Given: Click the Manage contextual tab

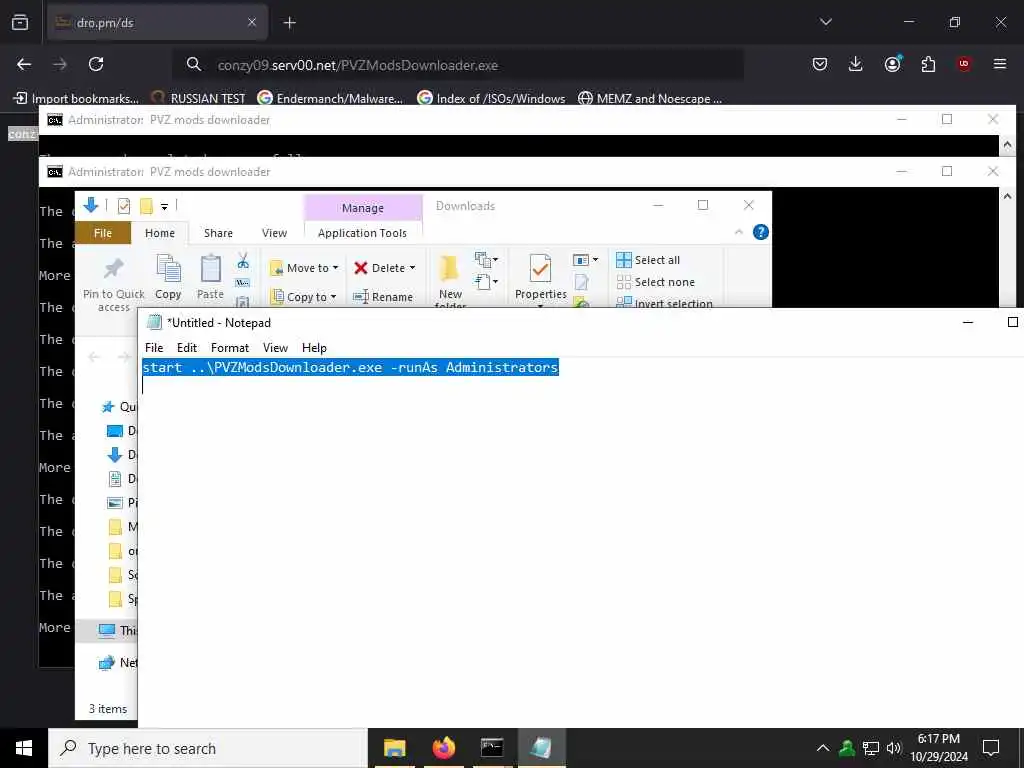Looking at the screenshot, I should (363, 208).
